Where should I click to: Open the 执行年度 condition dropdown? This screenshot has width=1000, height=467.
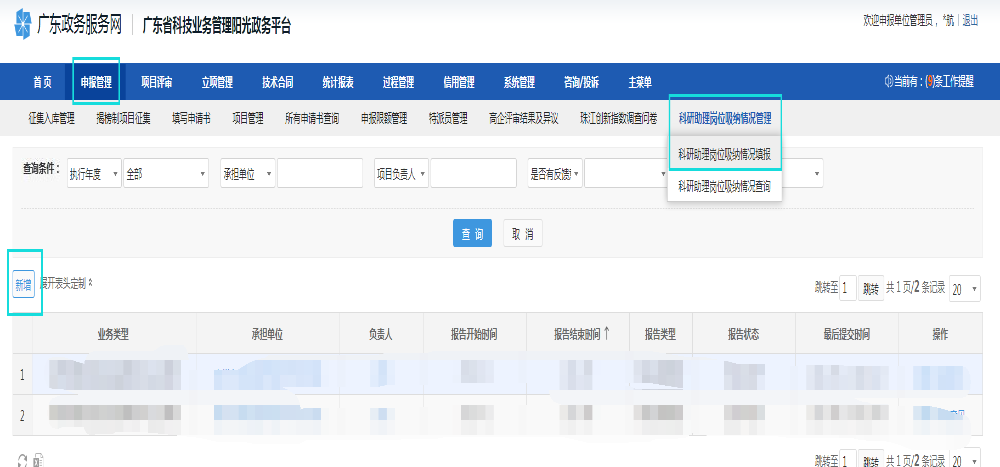coord(93,174)
